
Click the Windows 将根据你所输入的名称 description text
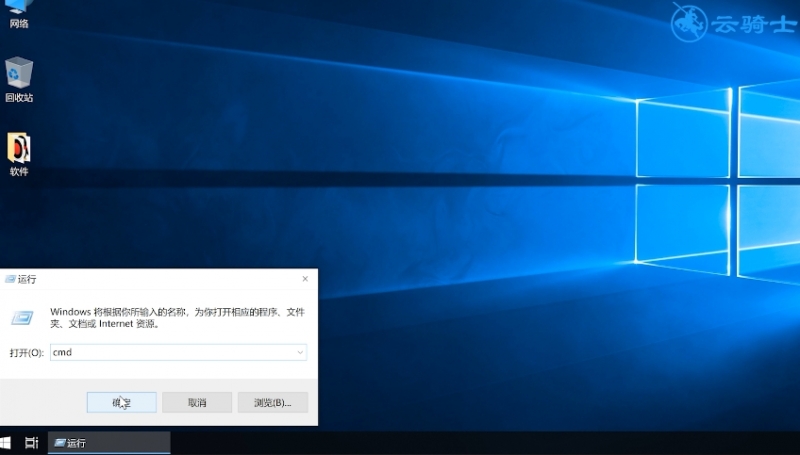point(177,318)
